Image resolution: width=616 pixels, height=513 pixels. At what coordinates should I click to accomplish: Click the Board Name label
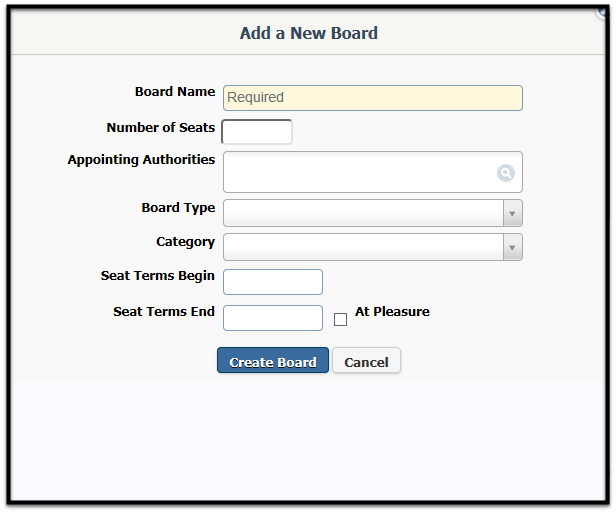pos(175,92)
